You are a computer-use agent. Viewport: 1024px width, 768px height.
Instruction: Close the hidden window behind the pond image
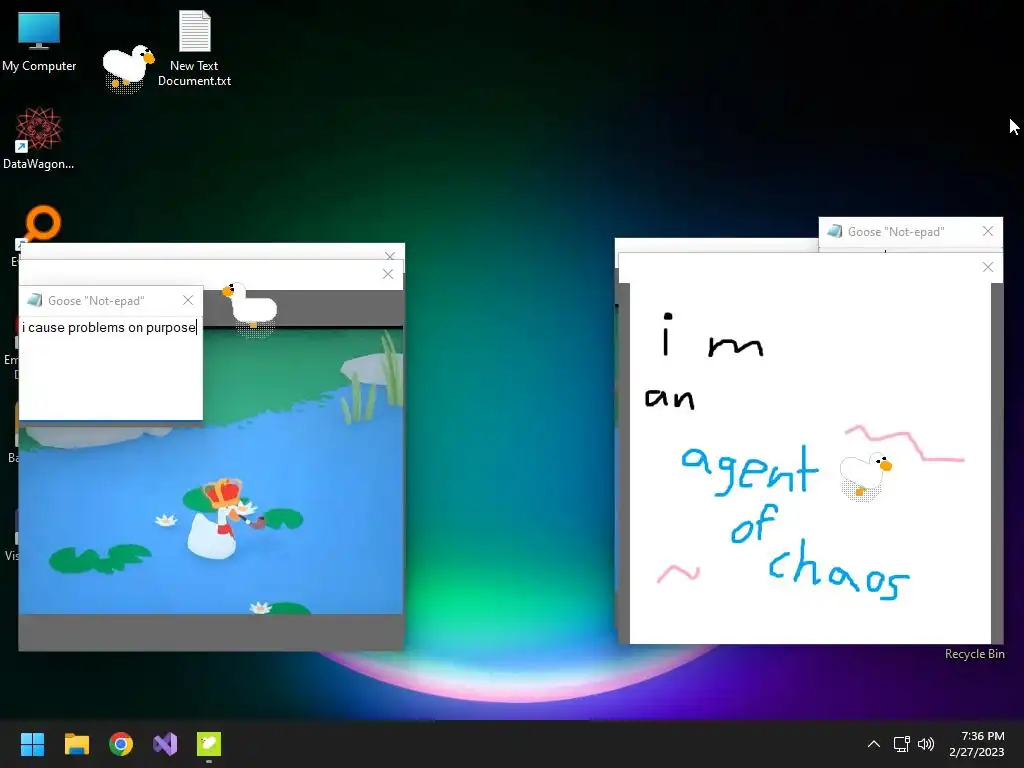(x=390, y=255)
